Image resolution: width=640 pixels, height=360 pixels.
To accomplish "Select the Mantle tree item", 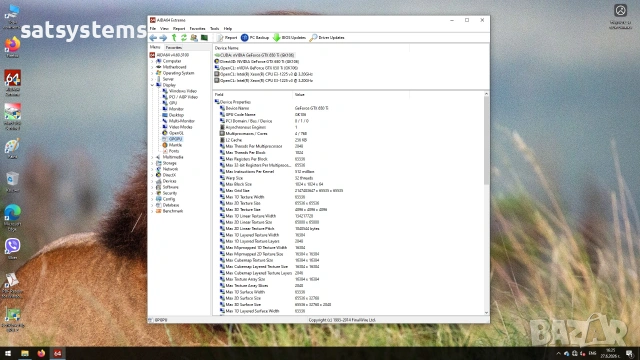I will (x=175, y=145).
